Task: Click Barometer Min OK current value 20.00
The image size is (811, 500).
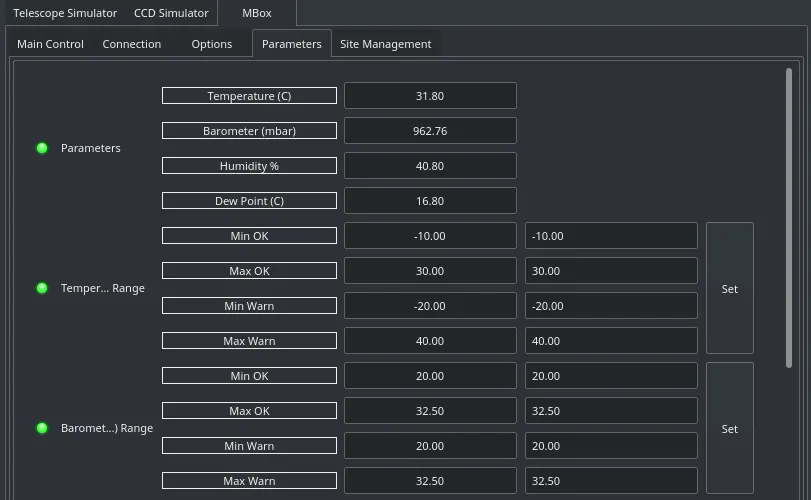Action: 430,376
